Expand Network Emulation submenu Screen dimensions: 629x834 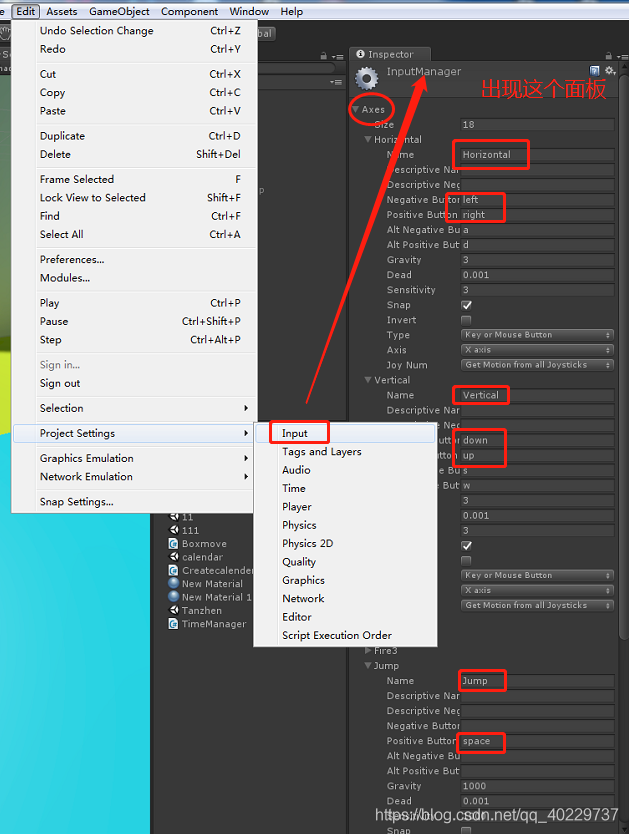(x=134, y=477)
